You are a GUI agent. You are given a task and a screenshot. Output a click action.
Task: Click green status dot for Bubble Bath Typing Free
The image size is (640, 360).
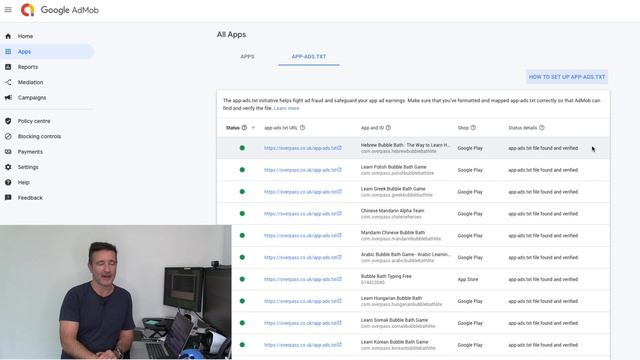242,279
